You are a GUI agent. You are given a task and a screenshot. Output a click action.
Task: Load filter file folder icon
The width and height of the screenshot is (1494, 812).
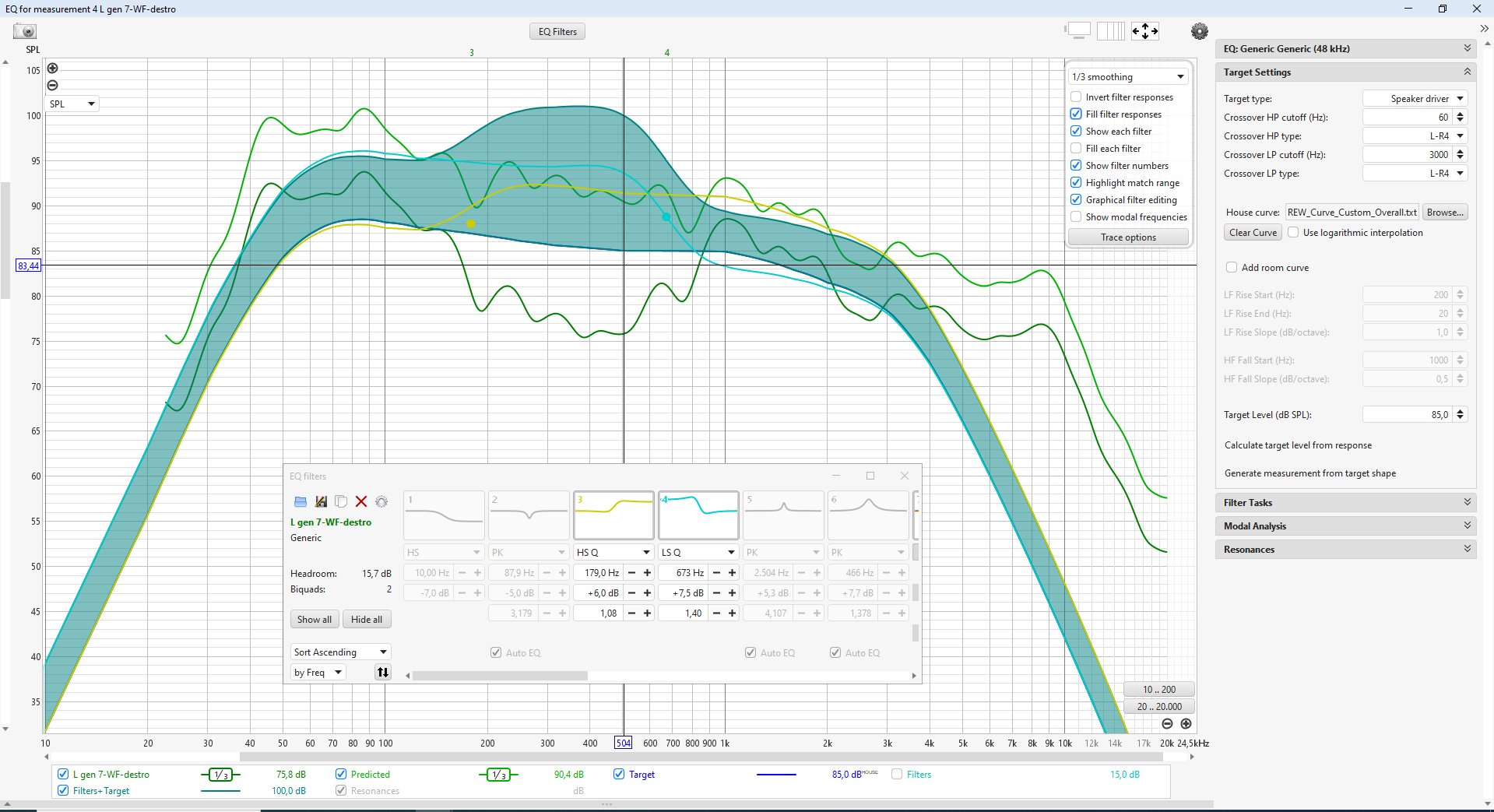301,501
